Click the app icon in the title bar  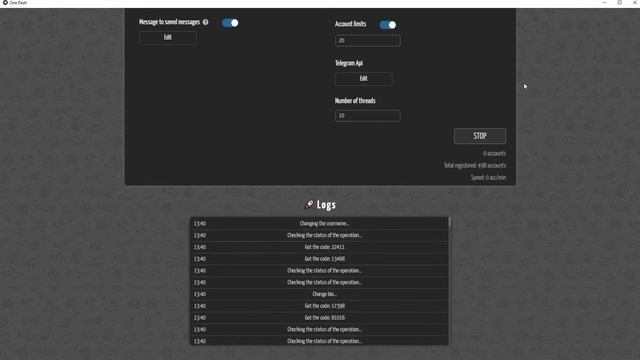(5, 2)
